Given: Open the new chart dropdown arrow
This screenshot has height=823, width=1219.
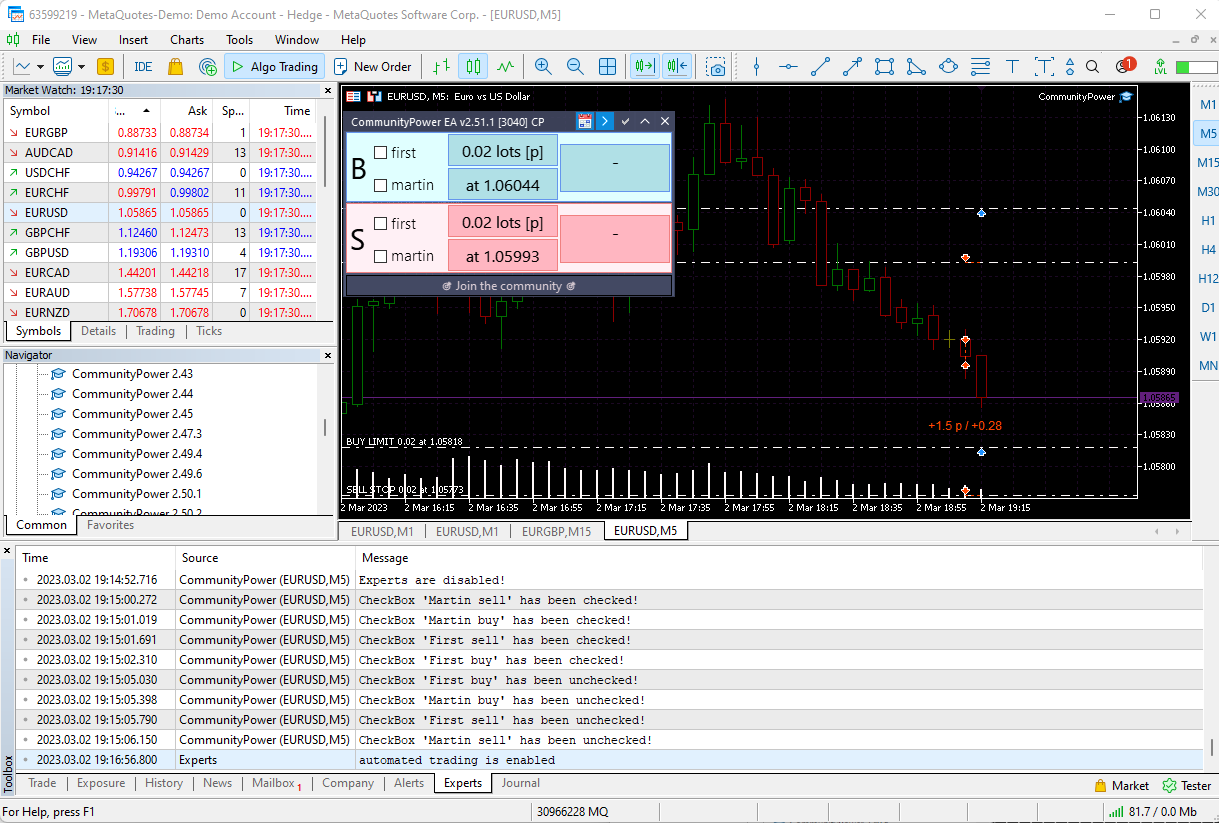Looking at the screenshot, I should click(40, 67).
